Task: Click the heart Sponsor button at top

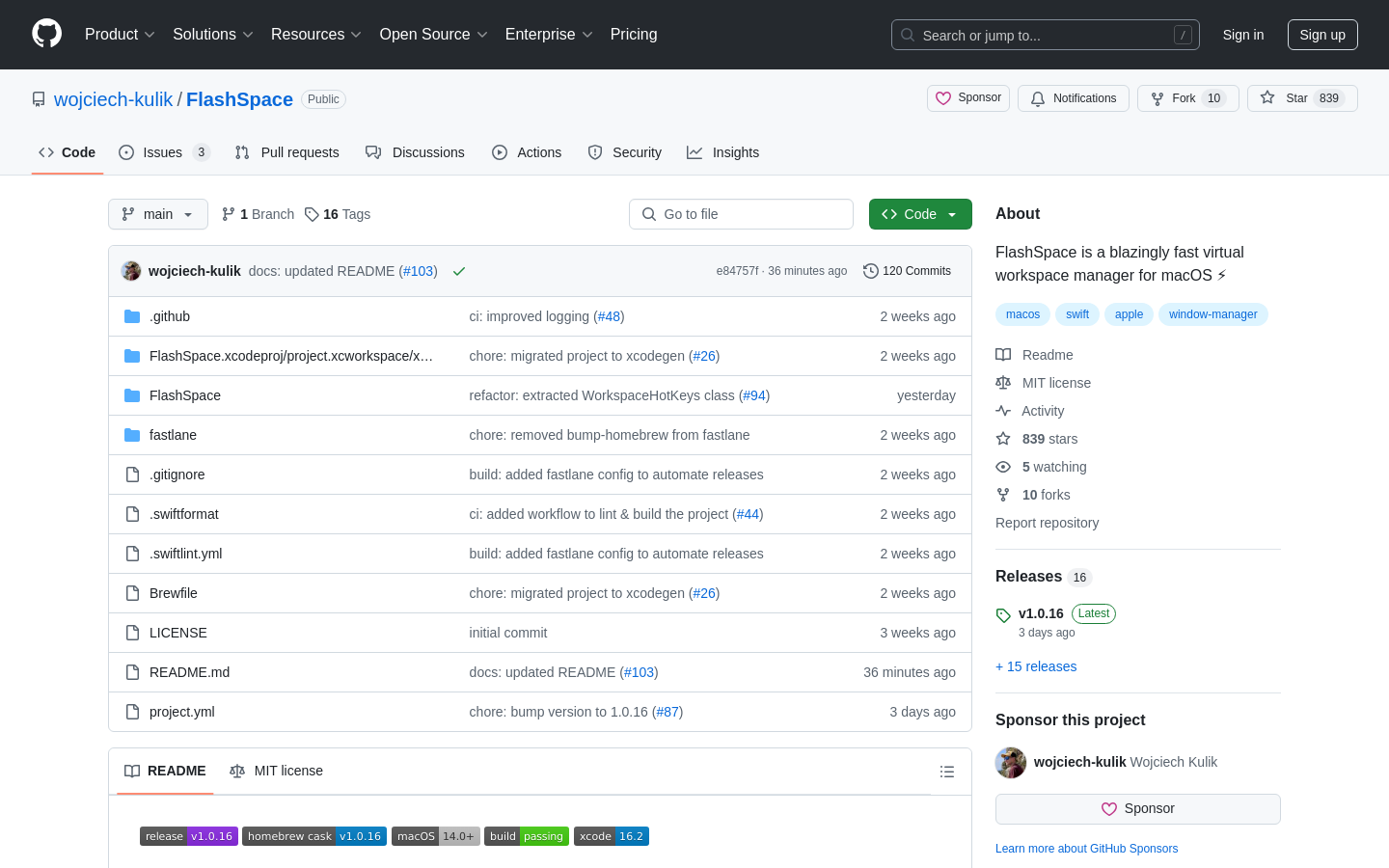Action: click(968, 98)
